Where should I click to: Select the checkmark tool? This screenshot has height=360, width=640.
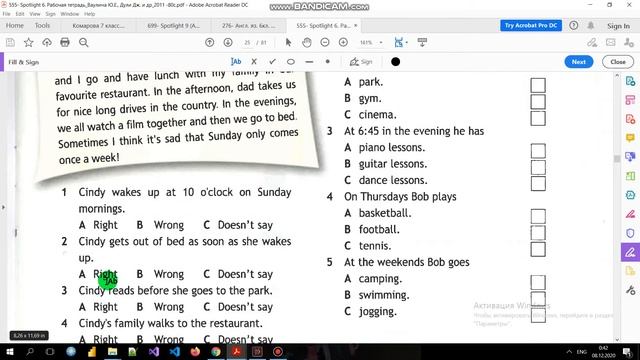pyautogui.click(x=272, y=62)
